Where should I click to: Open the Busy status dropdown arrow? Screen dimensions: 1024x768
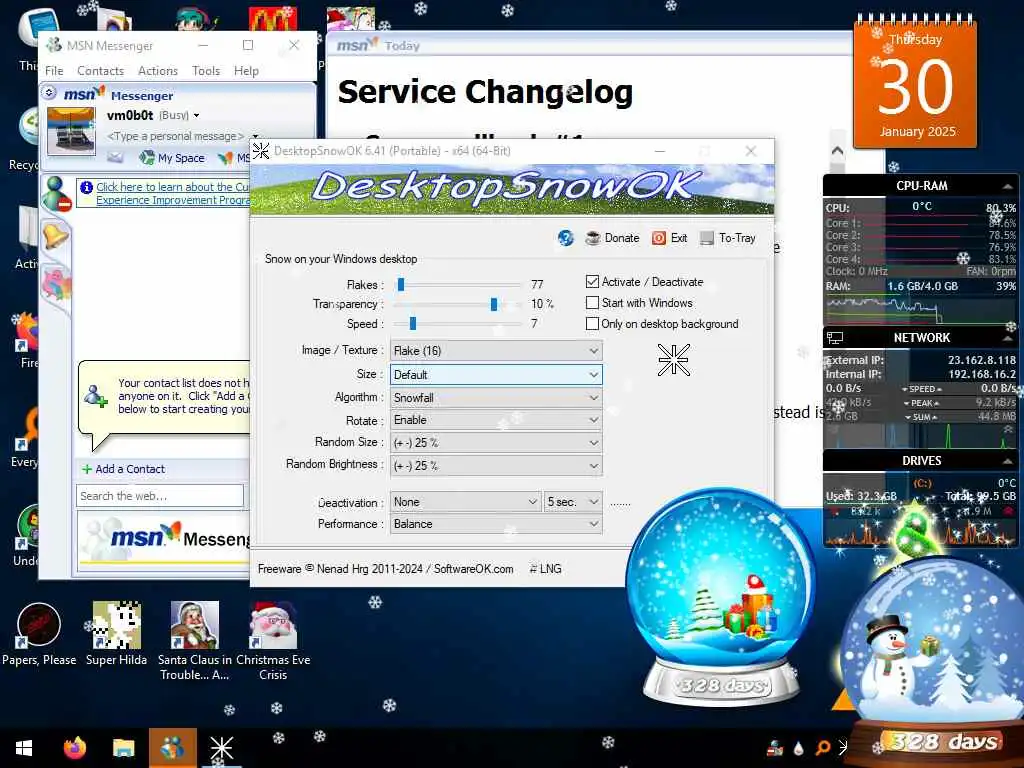(196, 116)
